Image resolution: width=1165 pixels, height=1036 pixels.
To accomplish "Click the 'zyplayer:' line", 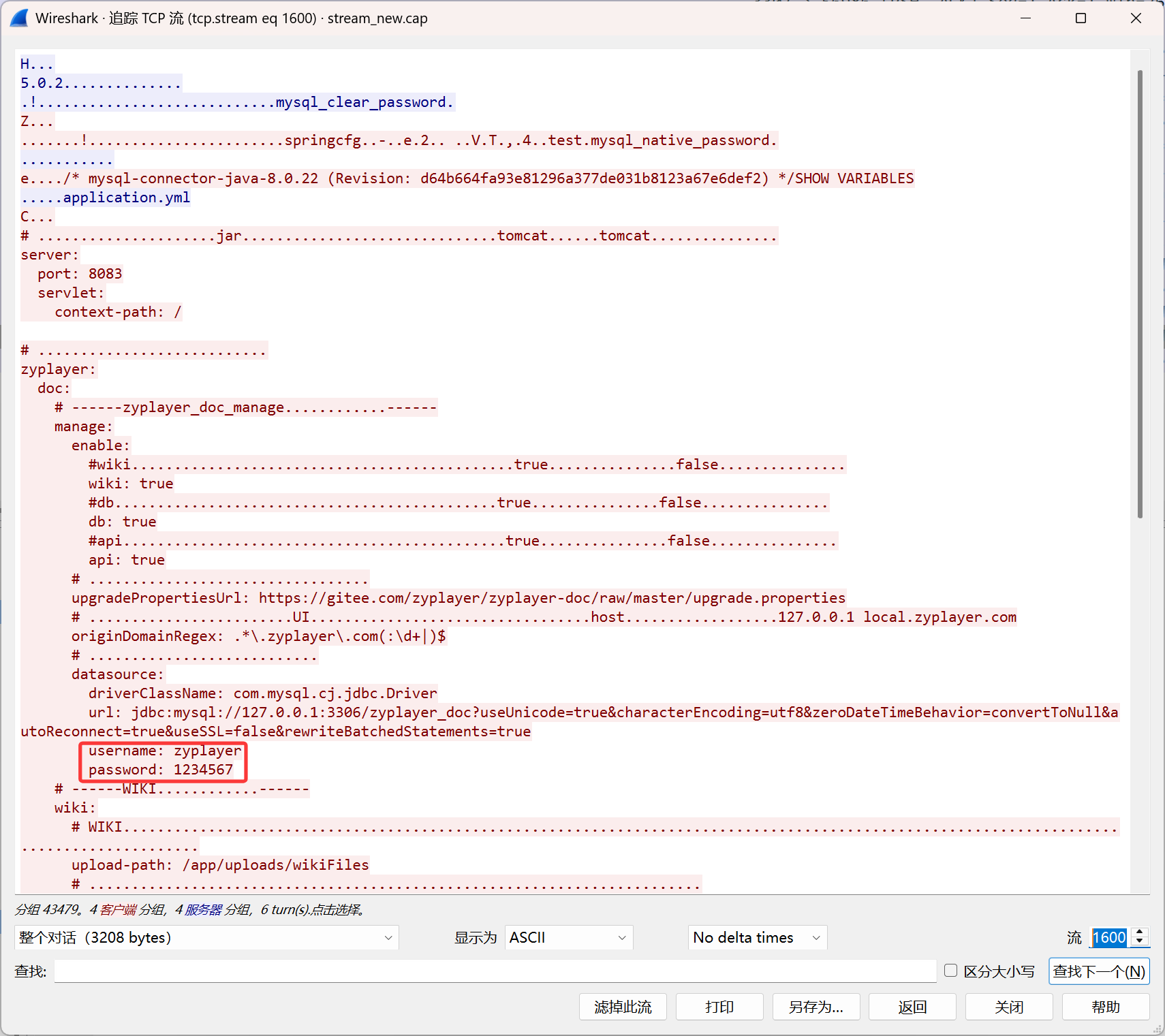I will [59, 369].
